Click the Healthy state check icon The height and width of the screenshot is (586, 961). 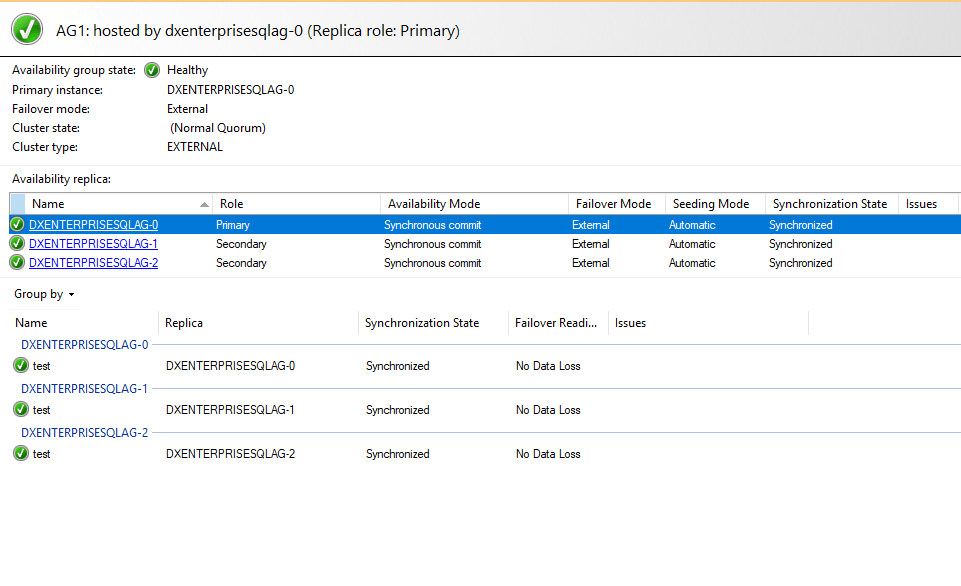click(x=151, y=70)
